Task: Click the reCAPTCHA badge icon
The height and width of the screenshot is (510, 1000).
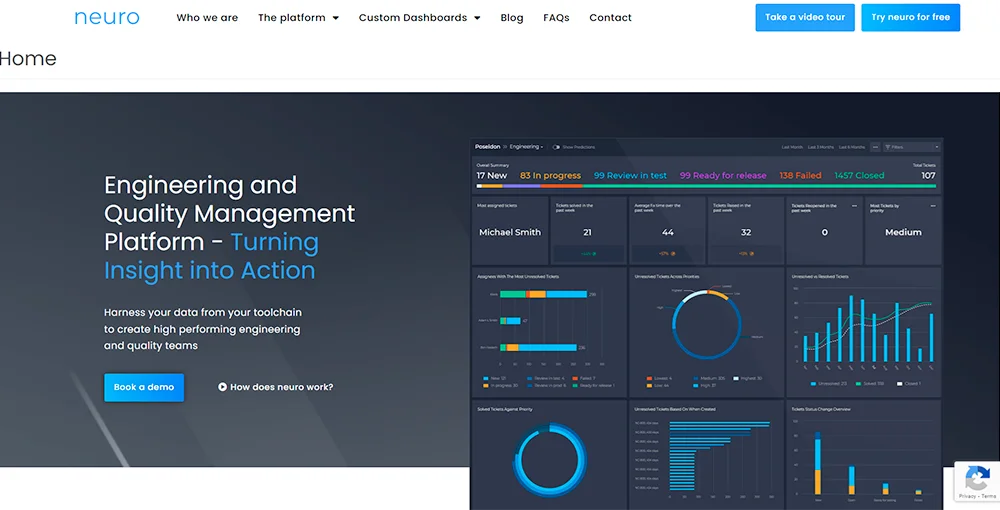Action: point(977,478)
